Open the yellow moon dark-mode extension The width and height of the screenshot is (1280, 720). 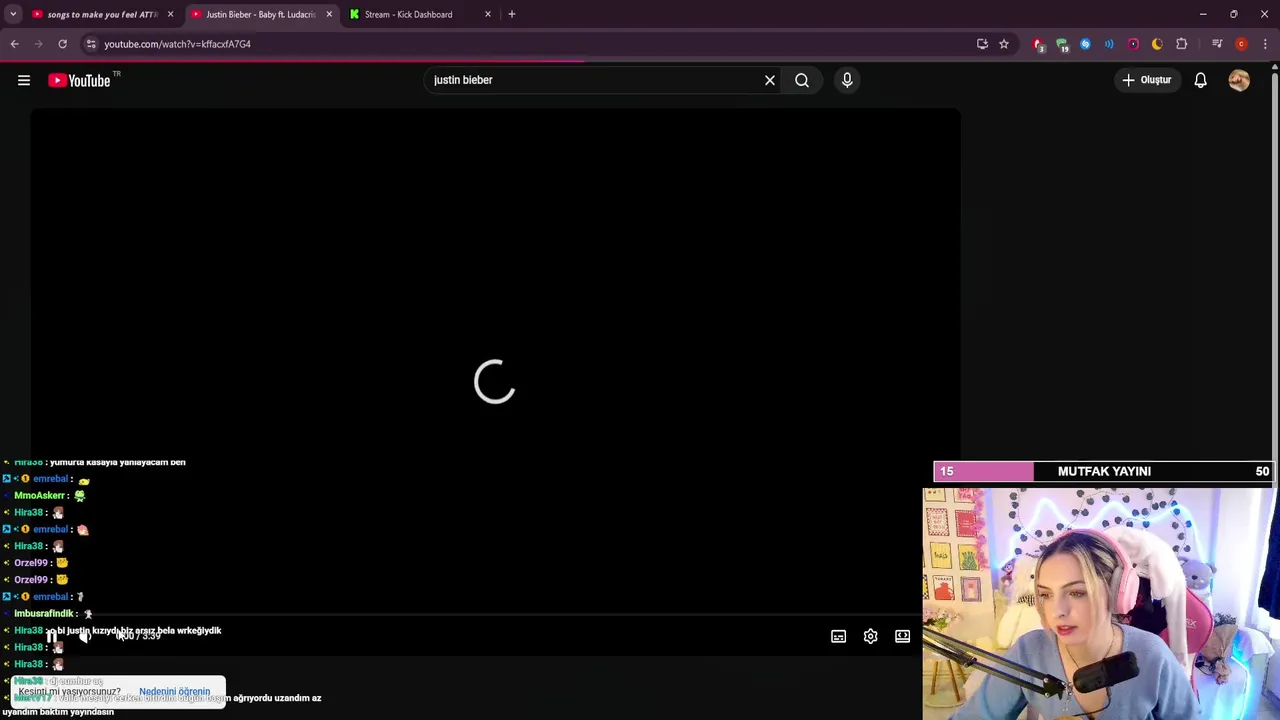[x=1157, y=44]
